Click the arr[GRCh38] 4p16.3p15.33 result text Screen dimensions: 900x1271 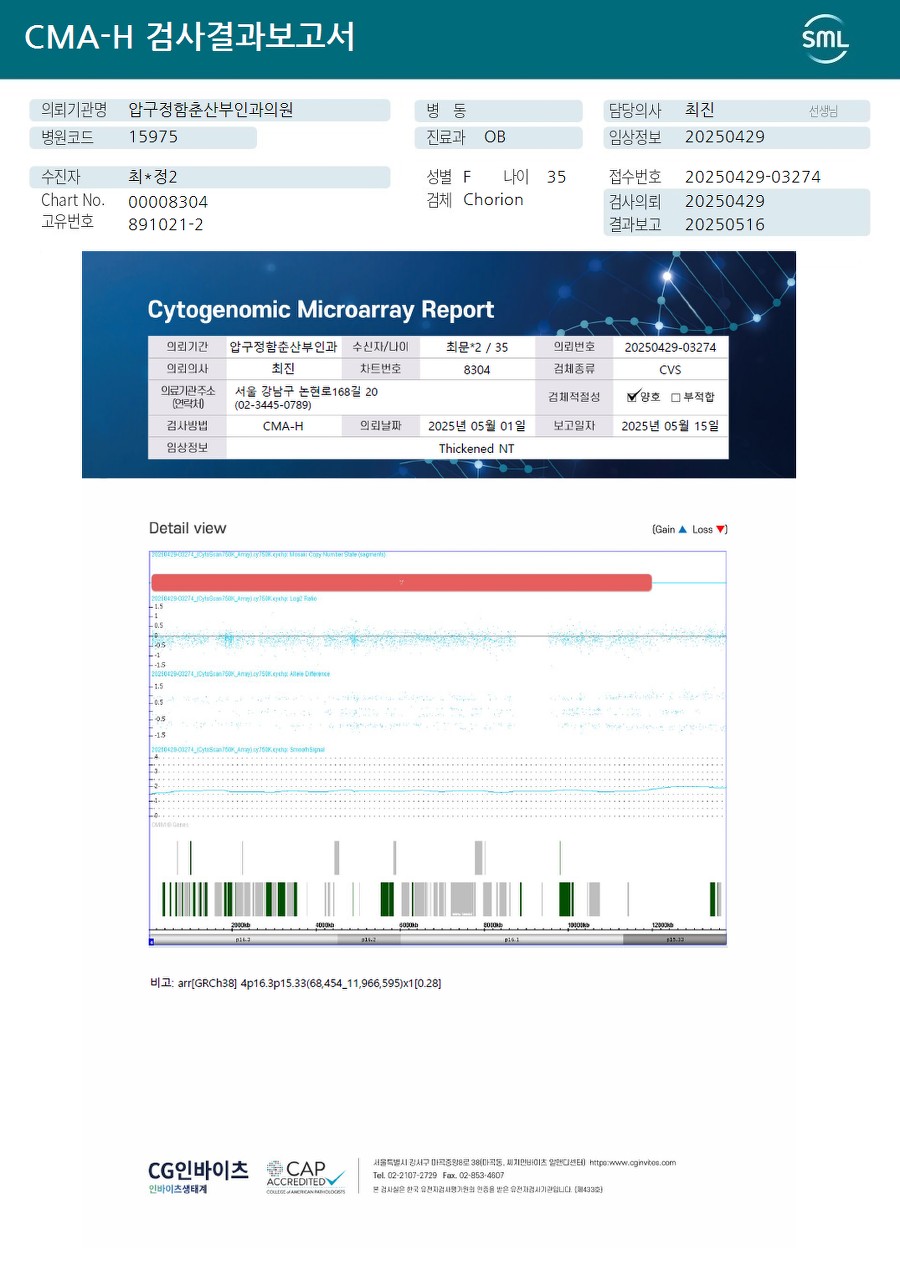(x=309, y=983)
